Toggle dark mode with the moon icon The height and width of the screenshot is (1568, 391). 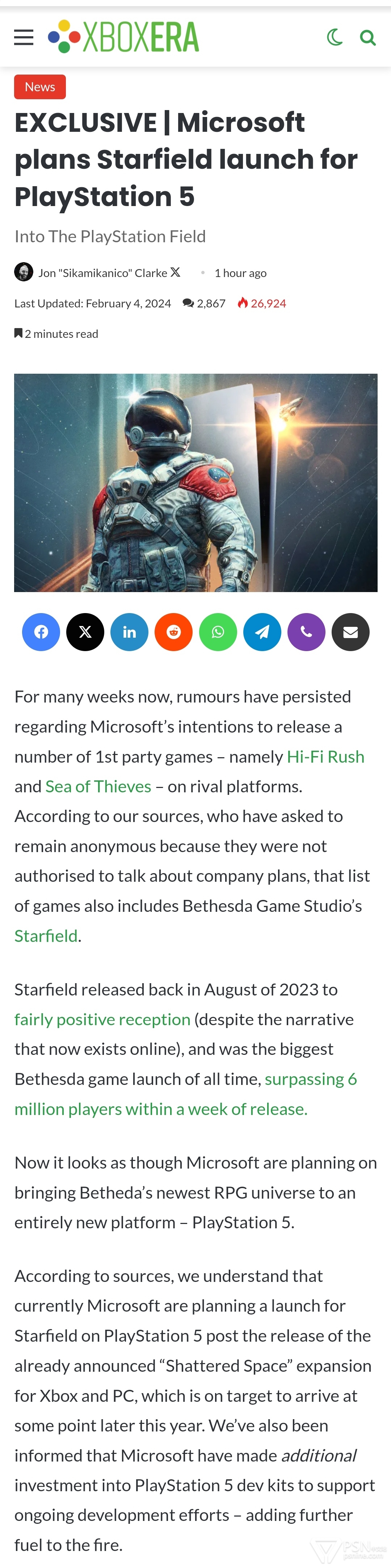click(334, 38)
